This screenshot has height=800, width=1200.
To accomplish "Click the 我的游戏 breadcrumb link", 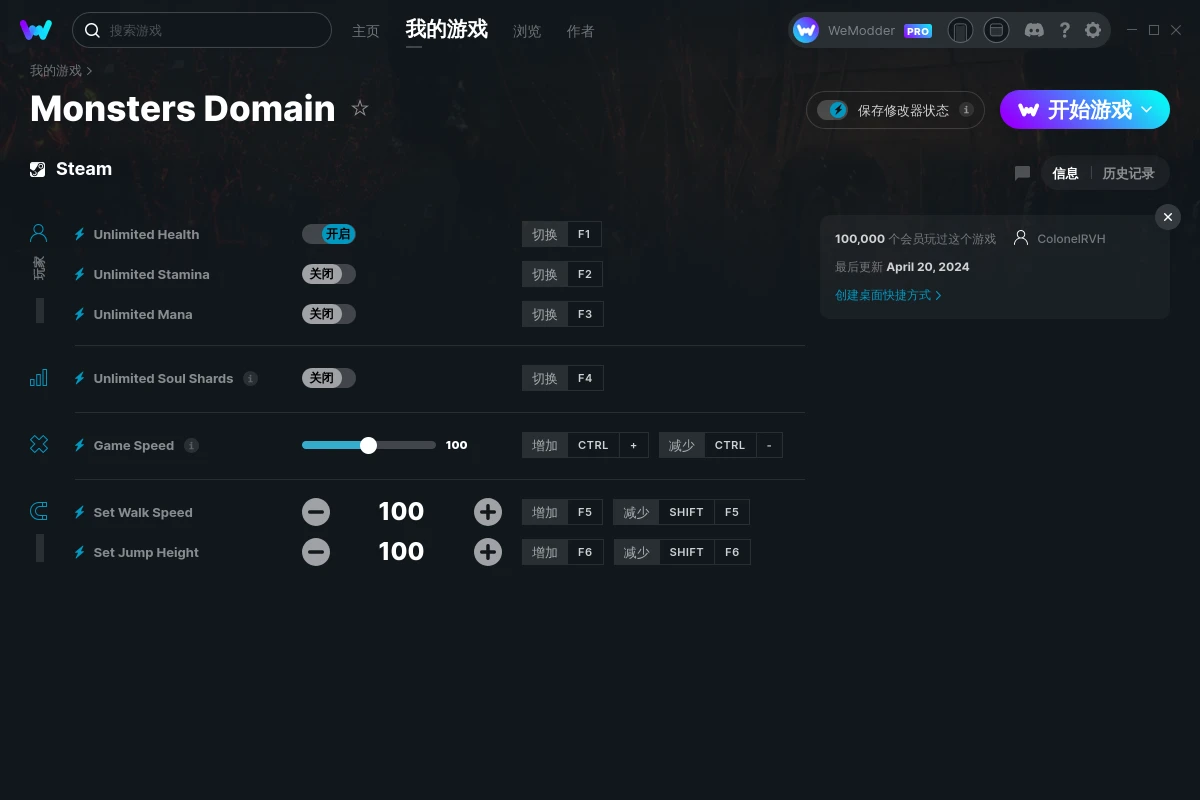I will [56, 71].
